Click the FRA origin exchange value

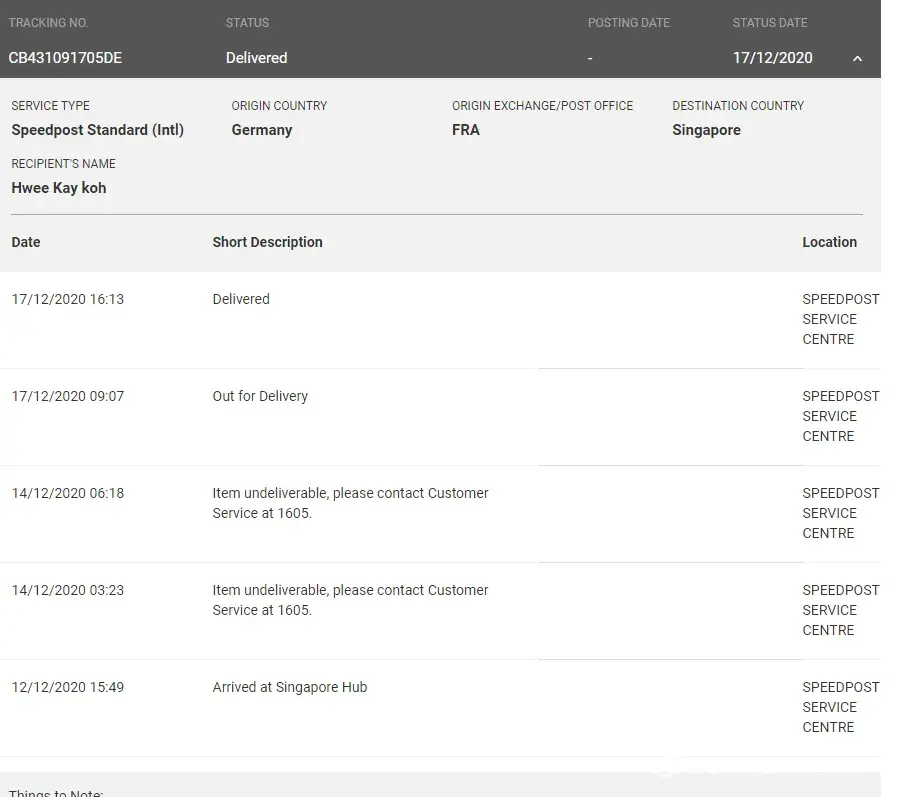[466, 130]
